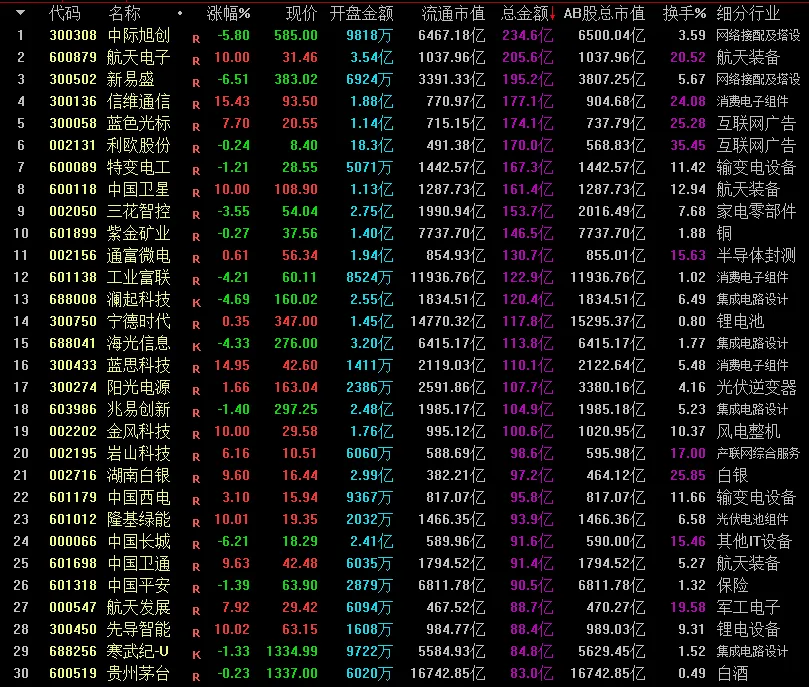809x687 pixels.
Task: Click 总金额 153.7亿 for 三花智控
Action: coord(527,211)
